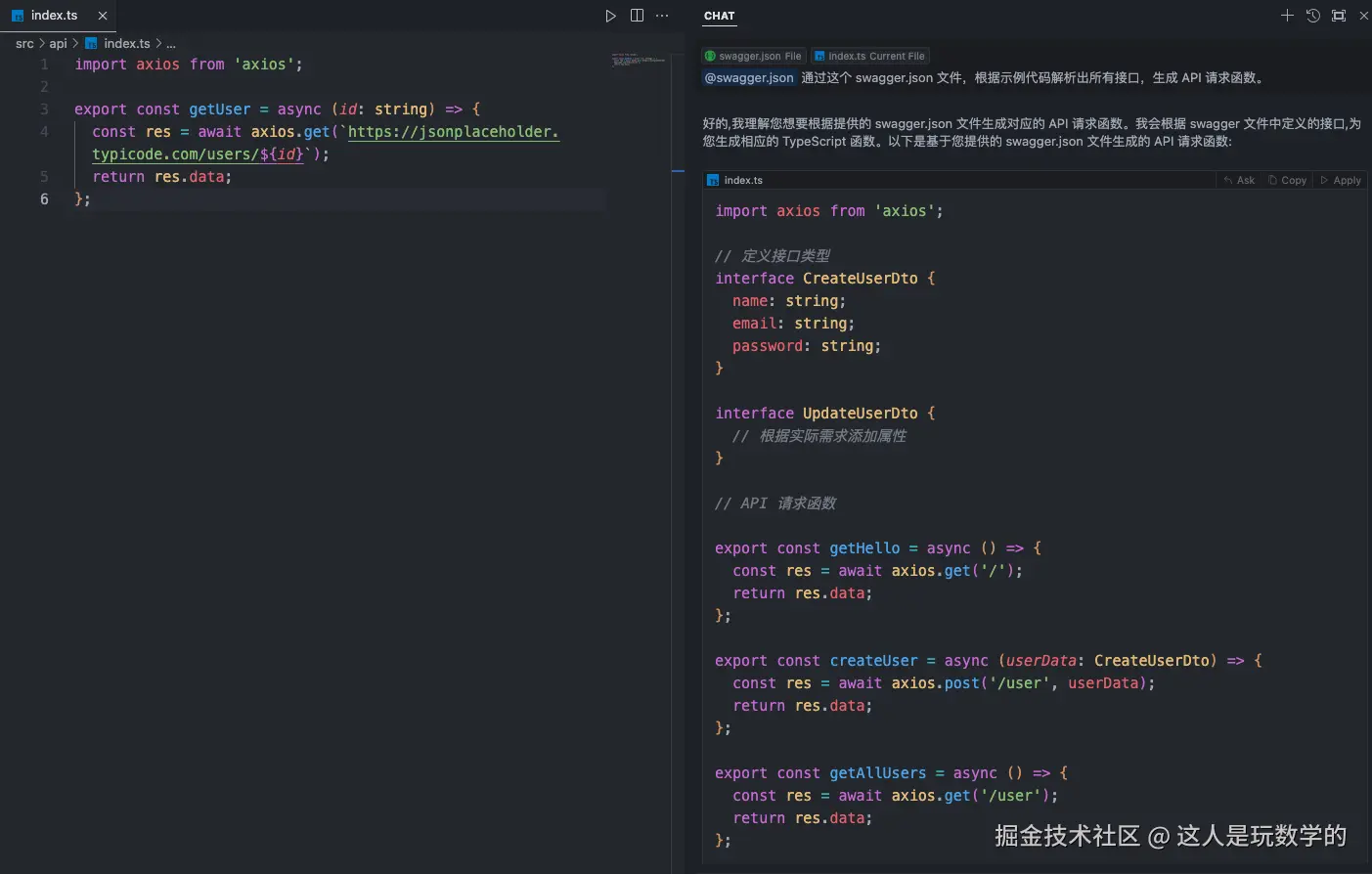Open the jsonplaceholder URL in editor
Image resolution: width=1372 pixels, height=874 pixels.
(x=453, y=132)
